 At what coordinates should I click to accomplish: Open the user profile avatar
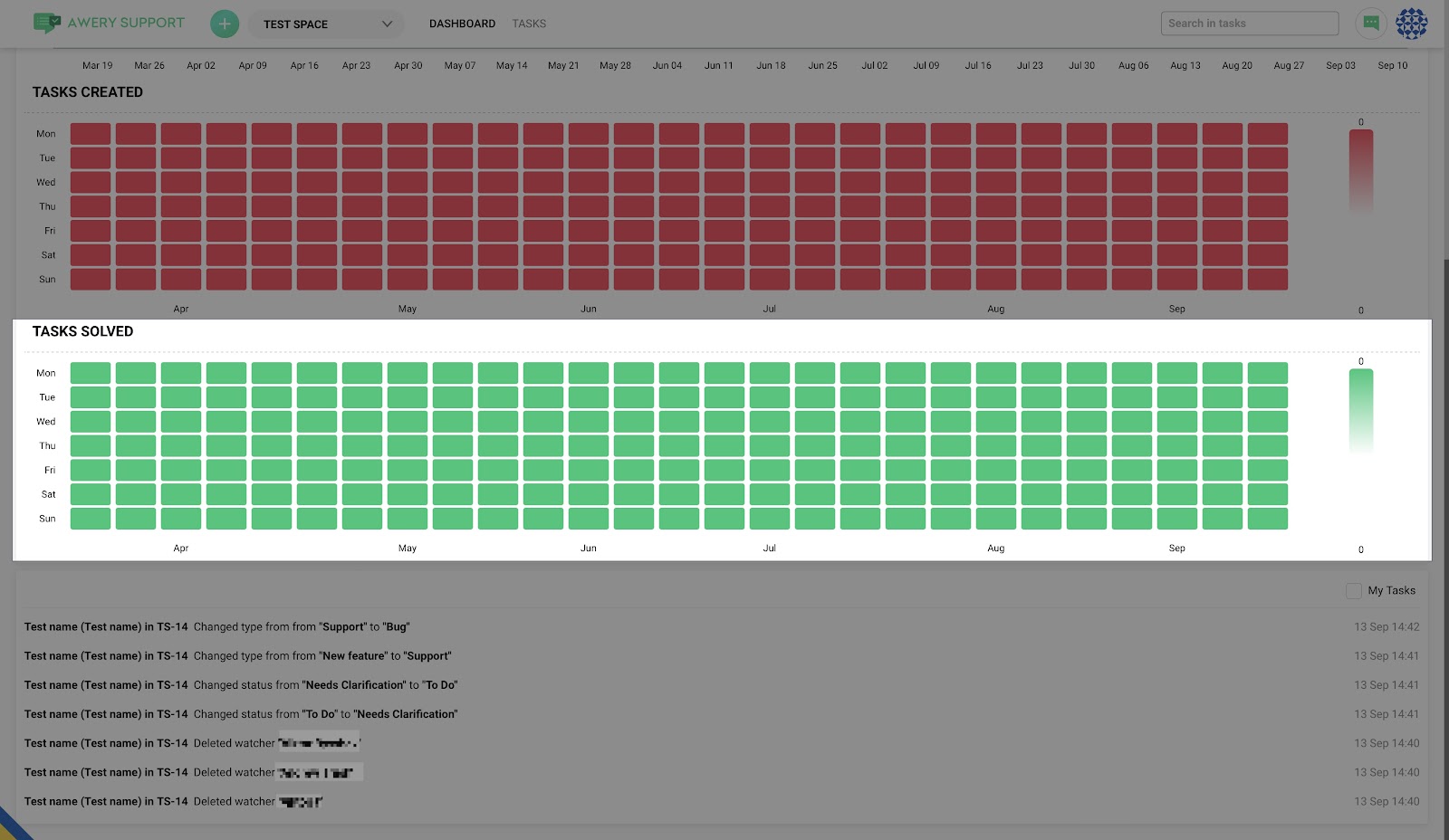tap(1411, 24)
